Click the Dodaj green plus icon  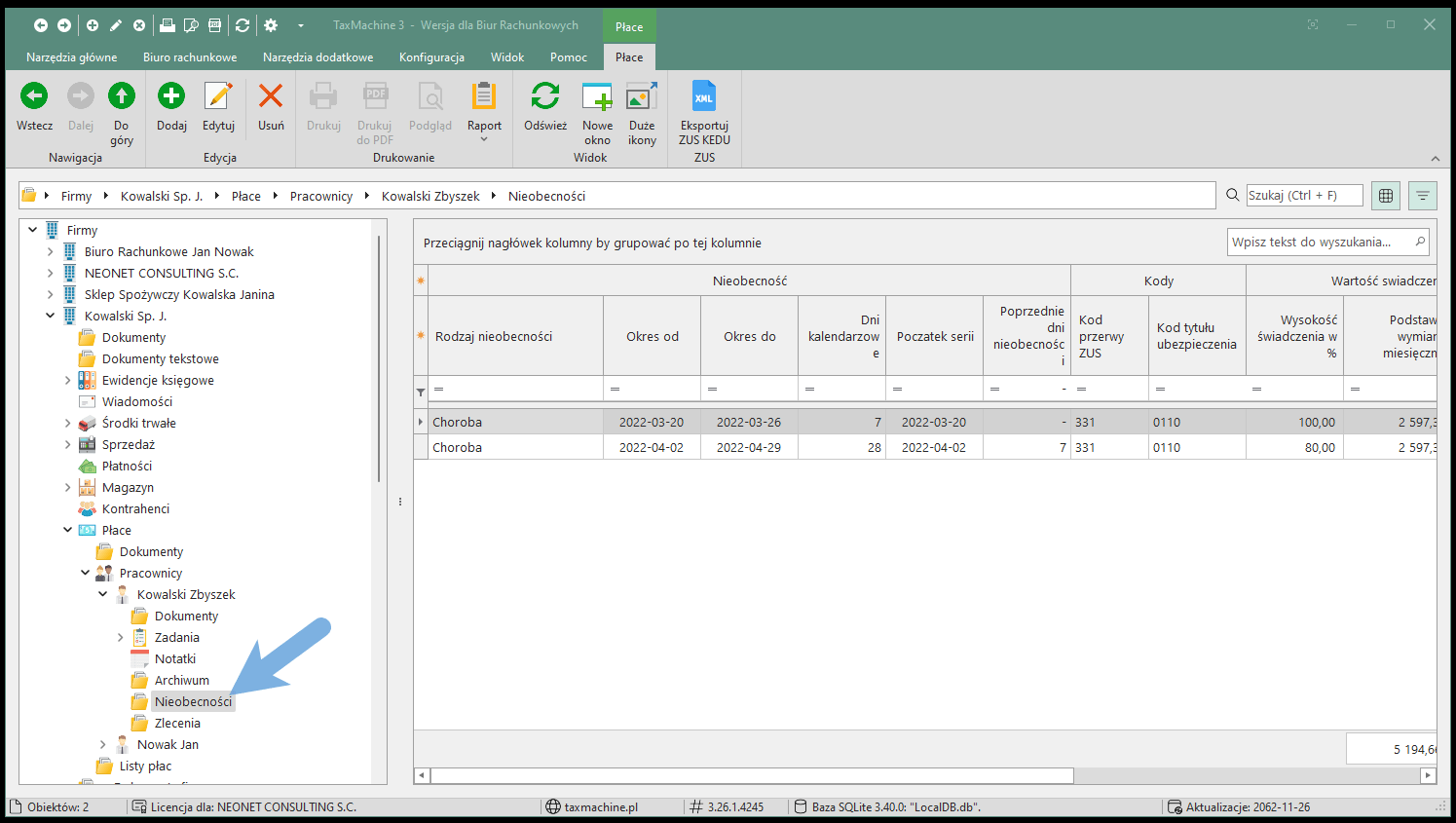coord(171,96)
